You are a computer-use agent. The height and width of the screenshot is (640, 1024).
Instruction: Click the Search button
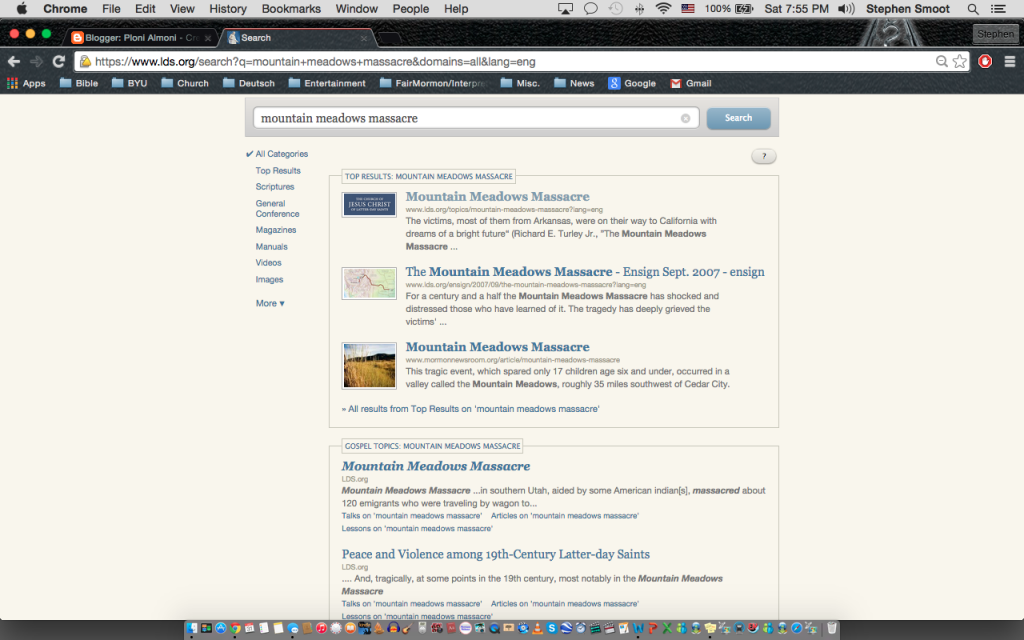pos(739,118)
